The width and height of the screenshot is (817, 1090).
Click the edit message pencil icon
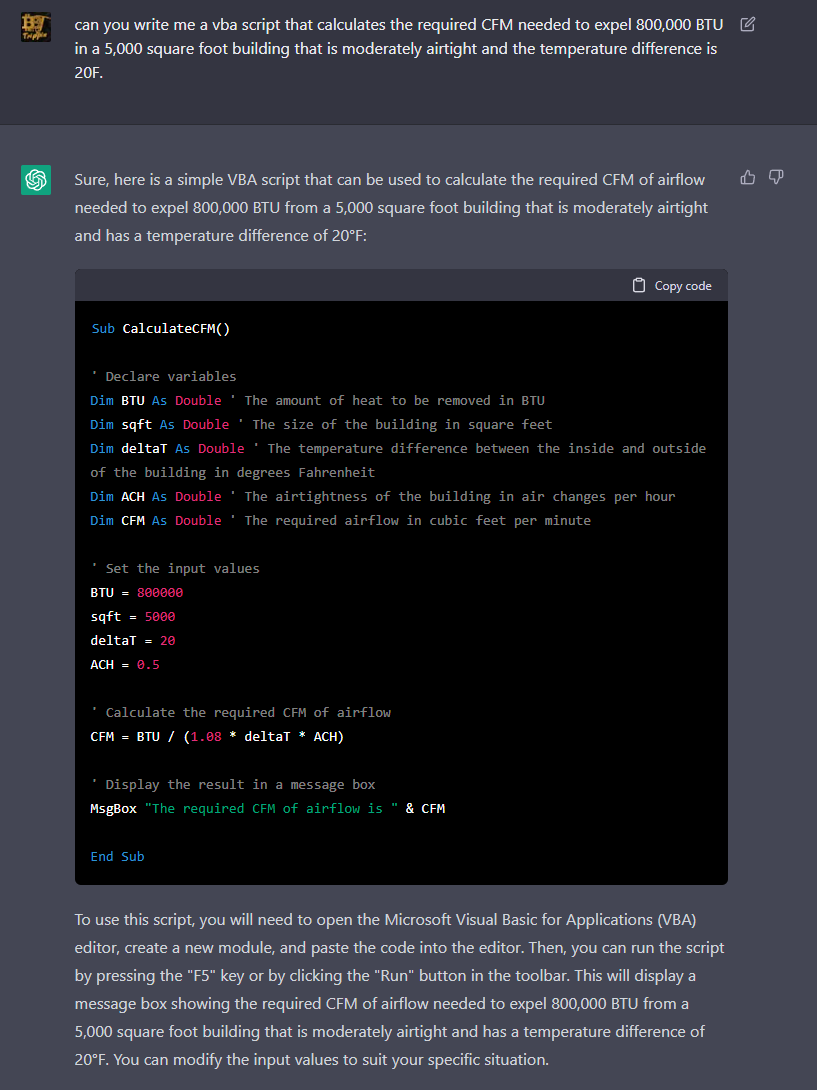pyautogui.click(x=747, y=24)
